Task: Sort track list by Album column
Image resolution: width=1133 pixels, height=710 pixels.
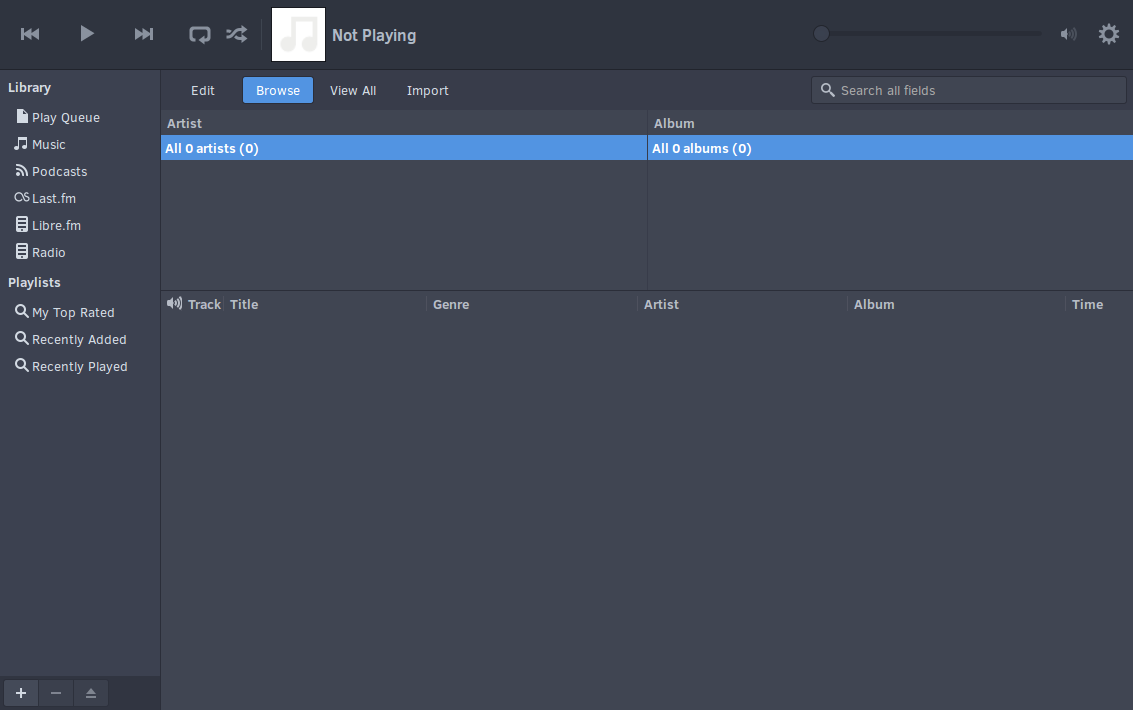Action: [x=956, y=305]
